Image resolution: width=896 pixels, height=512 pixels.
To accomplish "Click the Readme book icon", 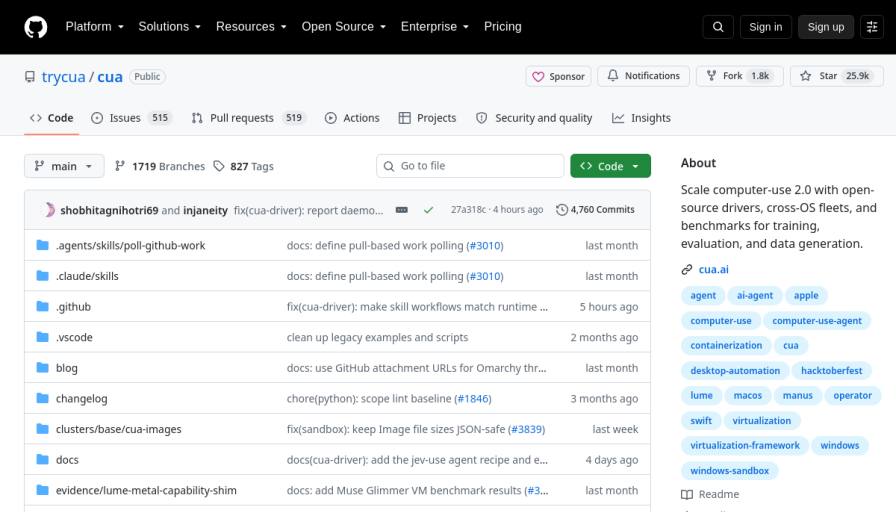I will [x=687, y=494].
